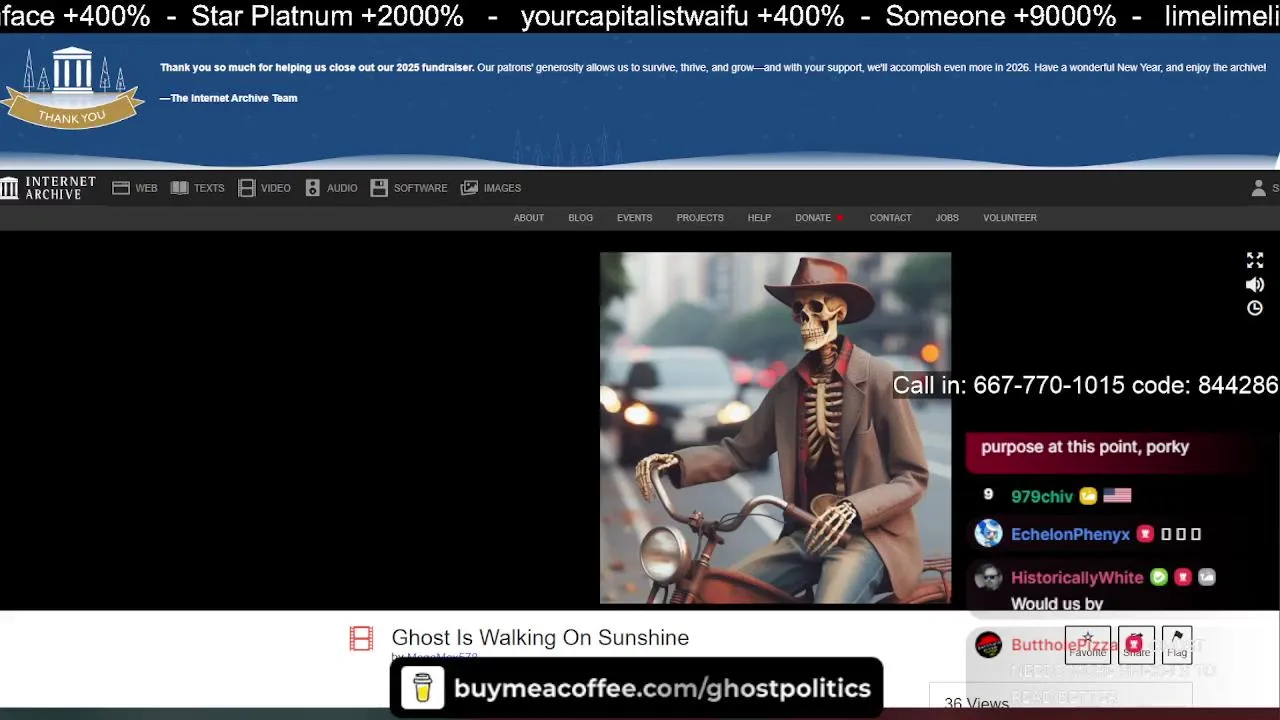Click the user account icon
The width and height of the screenshot is (1280, 720).
pyautogui.click(x=1259, y=188)
